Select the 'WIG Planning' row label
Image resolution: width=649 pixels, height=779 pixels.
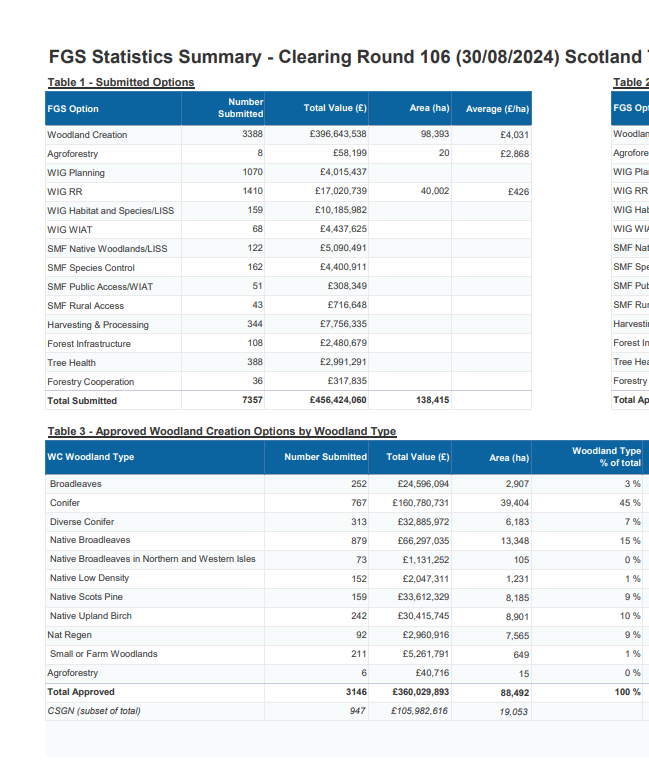point(76,173)
